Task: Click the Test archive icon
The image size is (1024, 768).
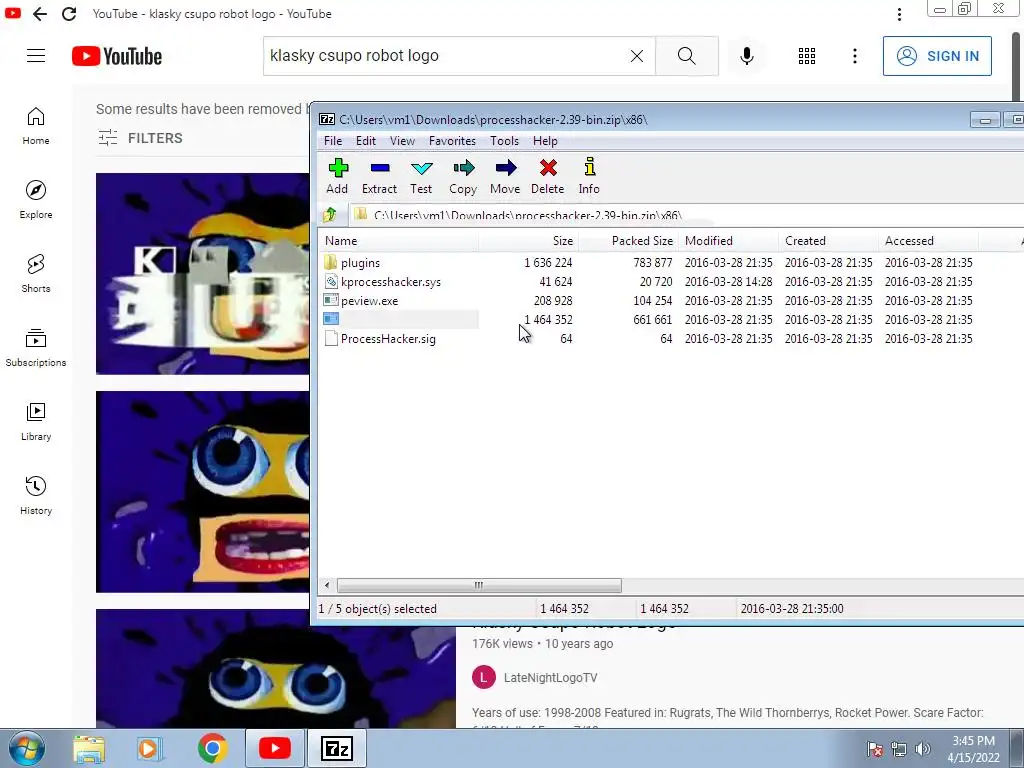Action: point(421,176)
